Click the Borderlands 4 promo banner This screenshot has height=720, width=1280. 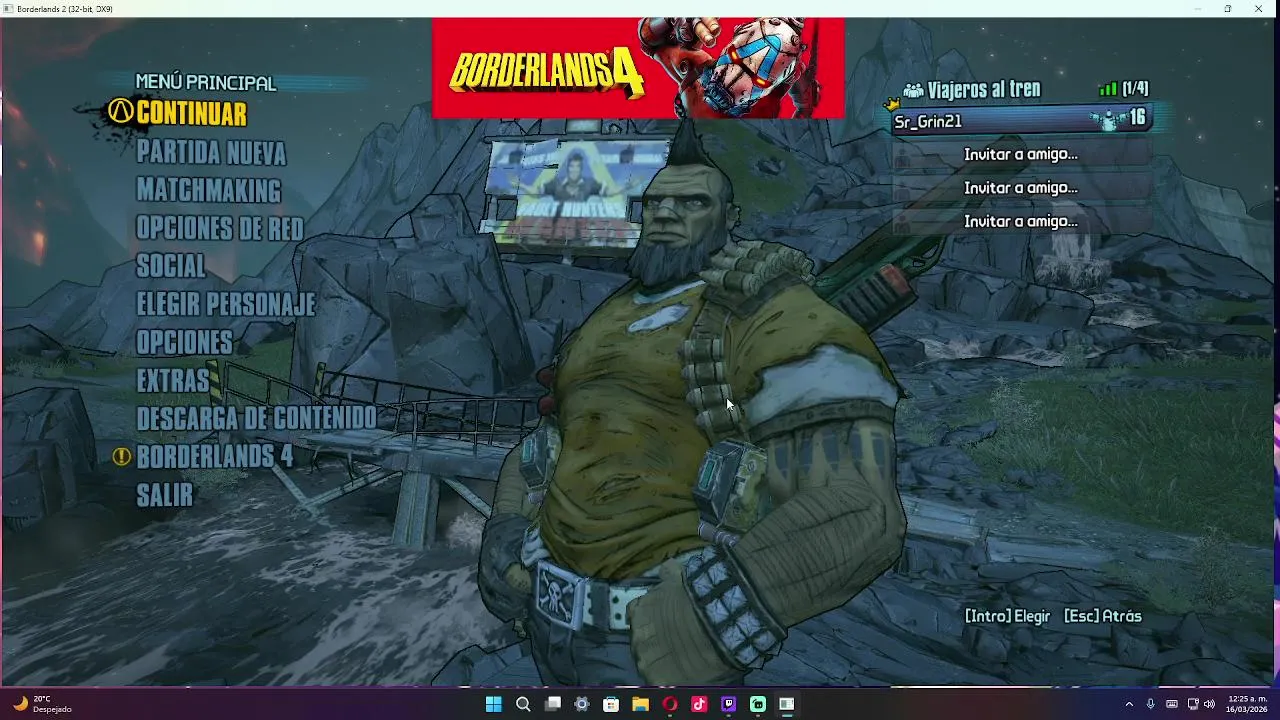pos(638,68)
